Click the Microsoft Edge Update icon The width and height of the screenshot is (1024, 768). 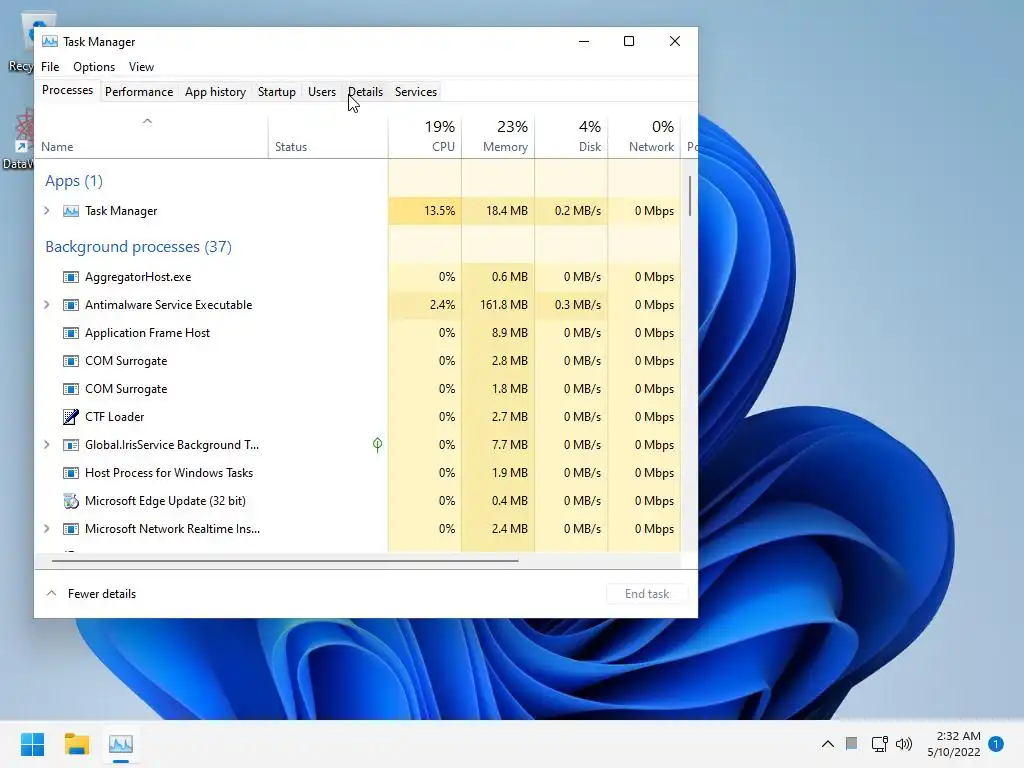tap(71, 501)
